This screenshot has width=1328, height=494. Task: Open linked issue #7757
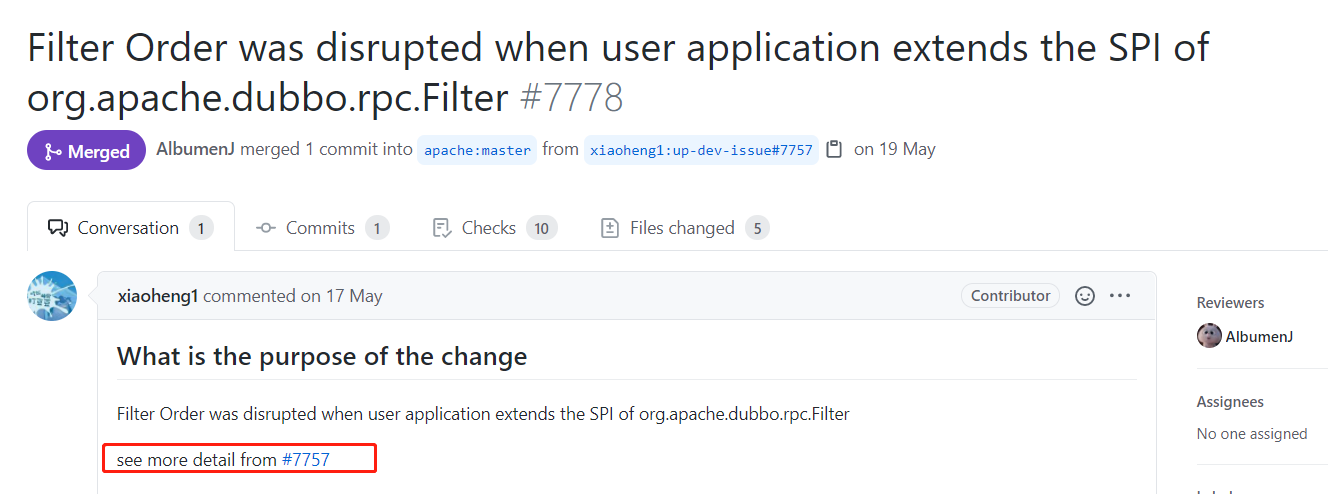(x=305, y=460)
